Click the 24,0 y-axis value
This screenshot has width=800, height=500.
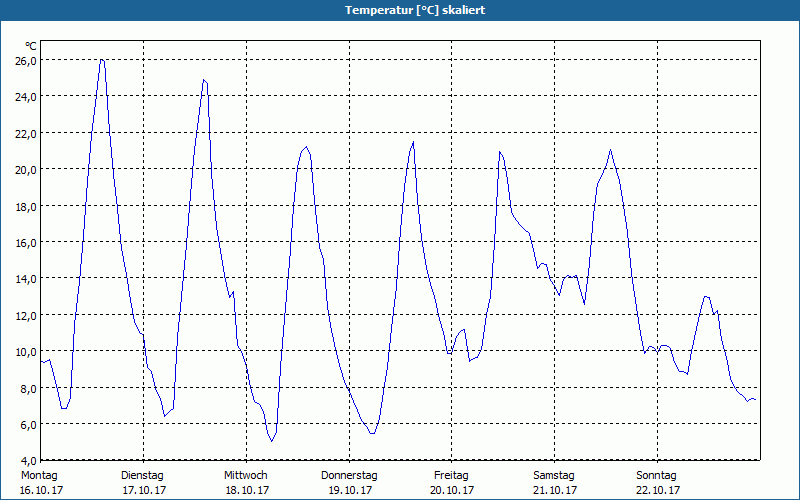pos(27,96)
